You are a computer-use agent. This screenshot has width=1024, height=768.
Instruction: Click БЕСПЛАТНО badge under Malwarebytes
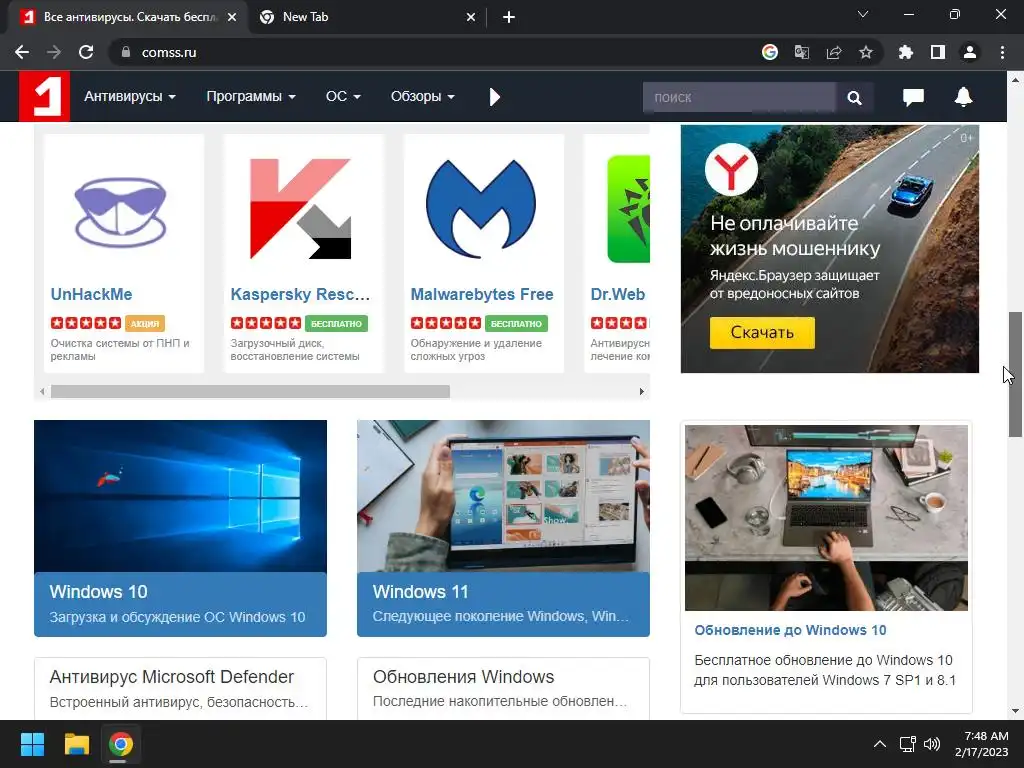pyautogui.click(x=516, y=323)
